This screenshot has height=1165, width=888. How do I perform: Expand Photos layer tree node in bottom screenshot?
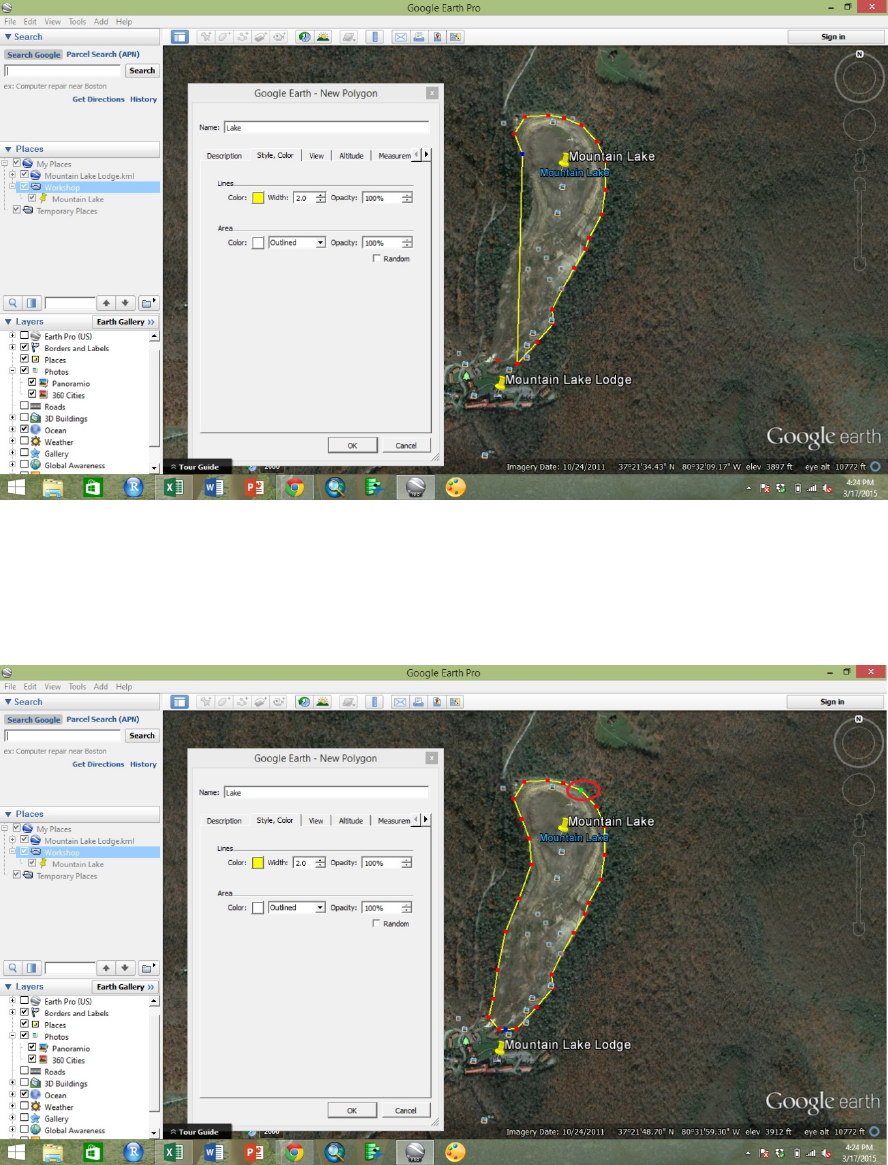pos(12,1036)
